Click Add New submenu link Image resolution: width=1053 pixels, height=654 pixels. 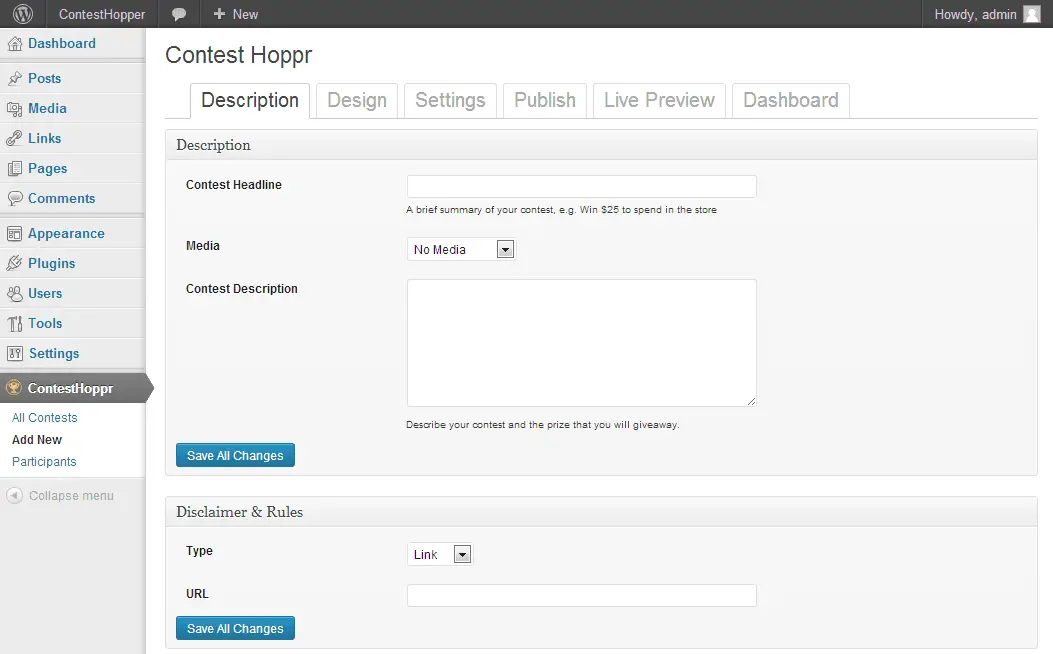(37, 440)
